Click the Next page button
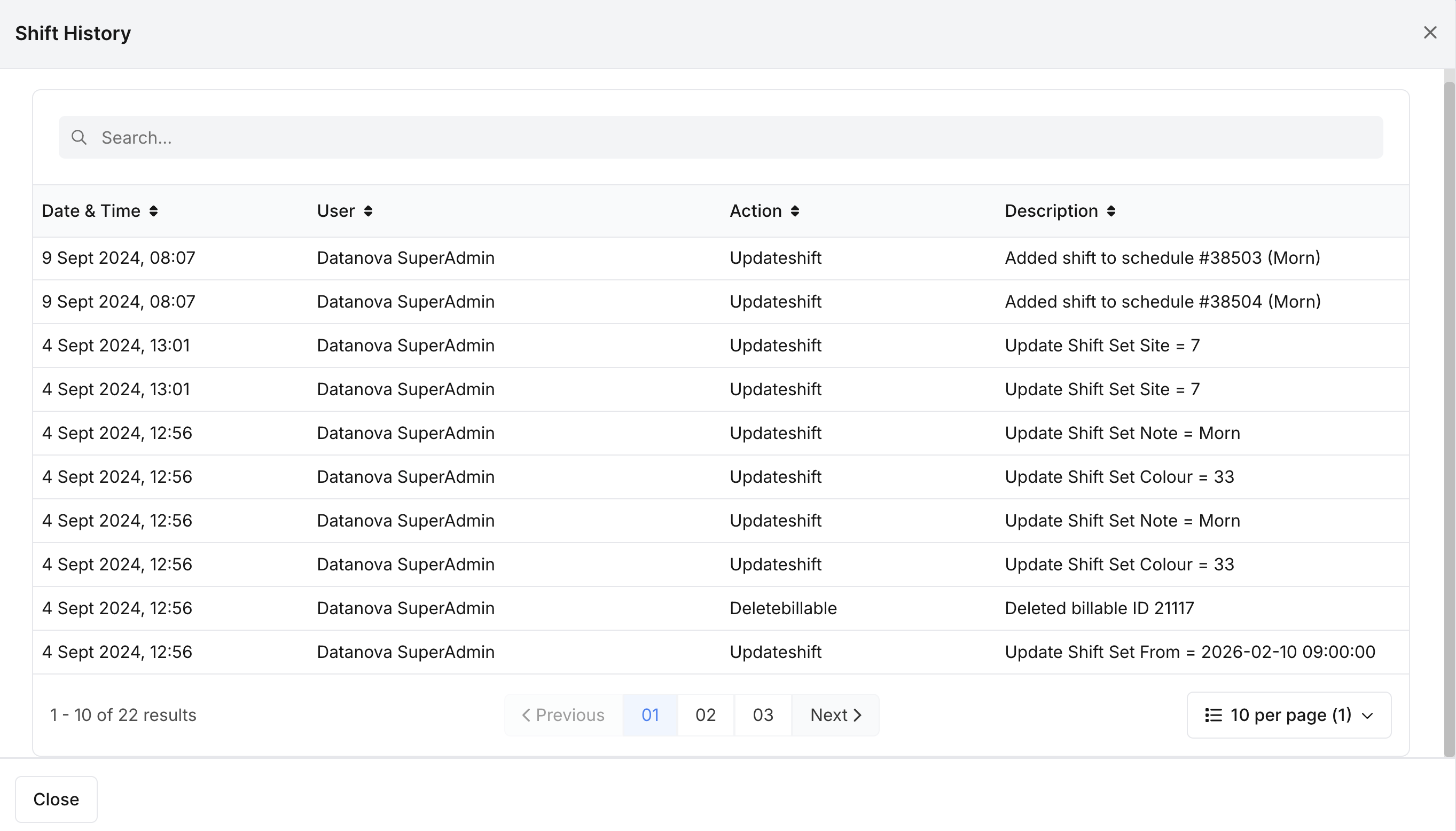This screenshot has width=1456, height=831. tap(835, 715)
